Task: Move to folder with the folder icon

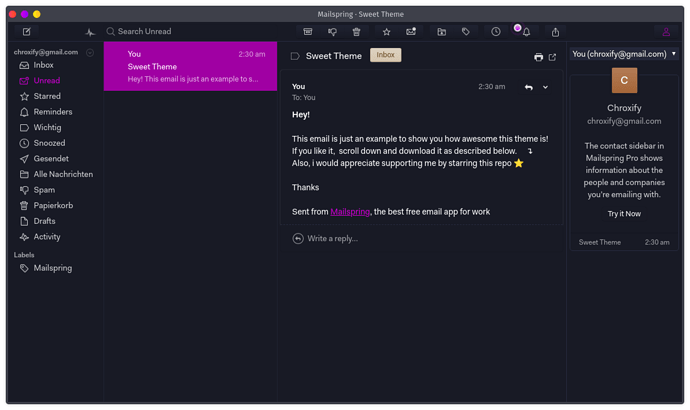Action: pyautogui.click(x=441, y=32)
